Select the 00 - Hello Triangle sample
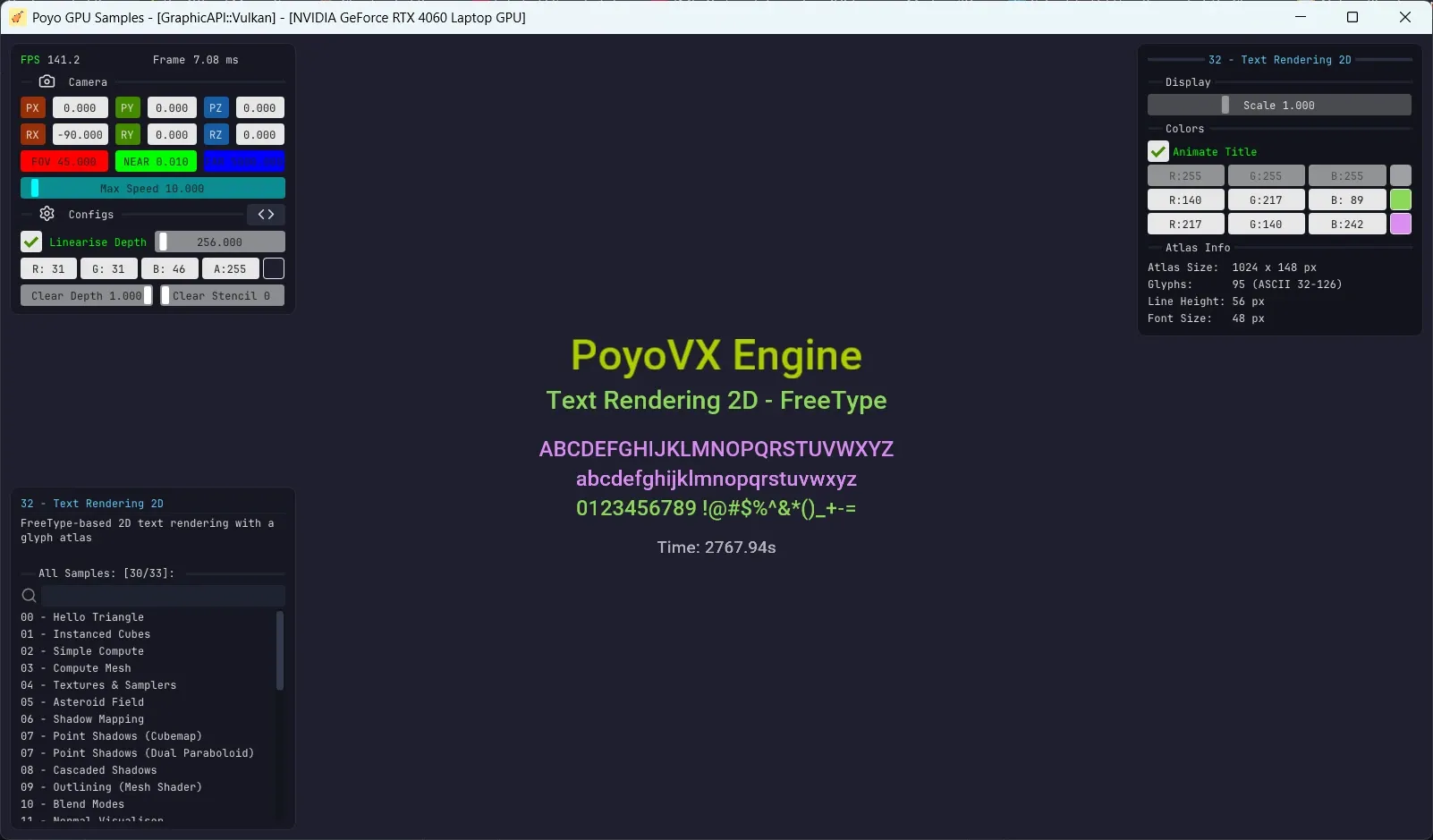The image size is (1433, 840). click(83, 617)
